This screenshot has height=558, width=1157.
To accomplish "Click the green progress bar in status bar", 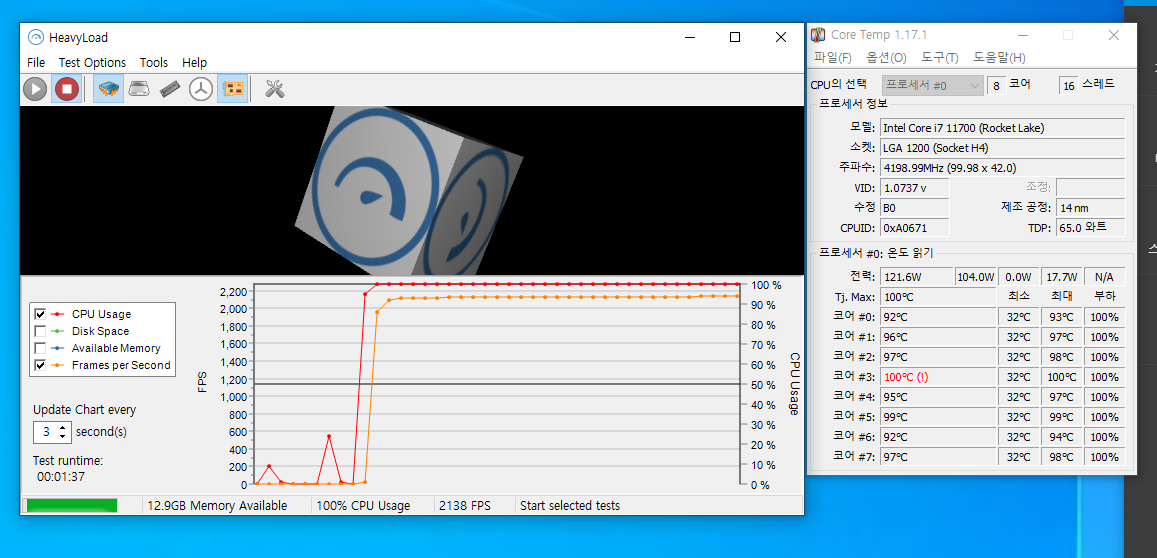I will pos(71,506).
